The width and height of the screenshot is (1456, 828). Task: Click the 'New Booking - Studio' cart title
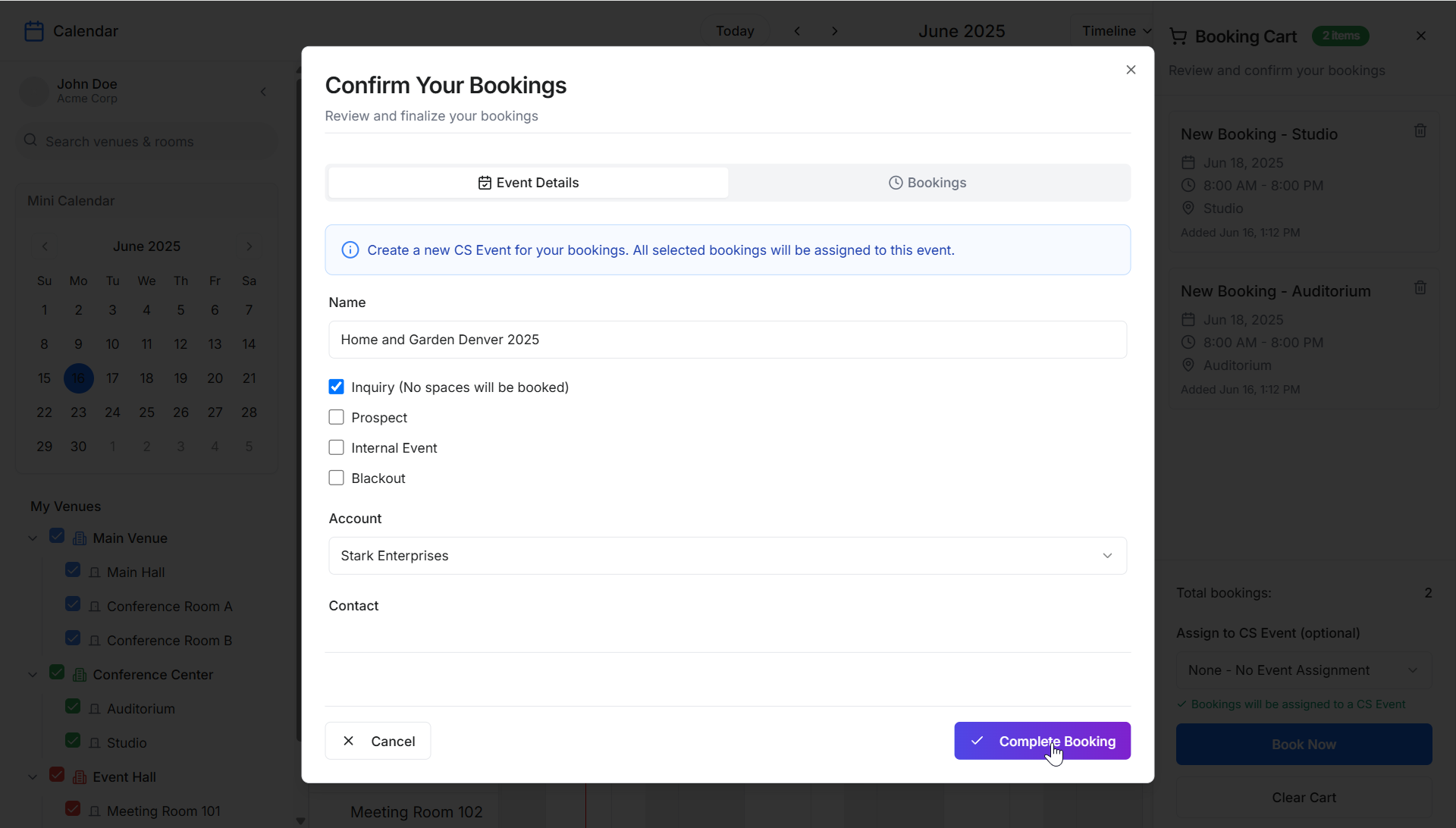click(x=1259, y=134)
